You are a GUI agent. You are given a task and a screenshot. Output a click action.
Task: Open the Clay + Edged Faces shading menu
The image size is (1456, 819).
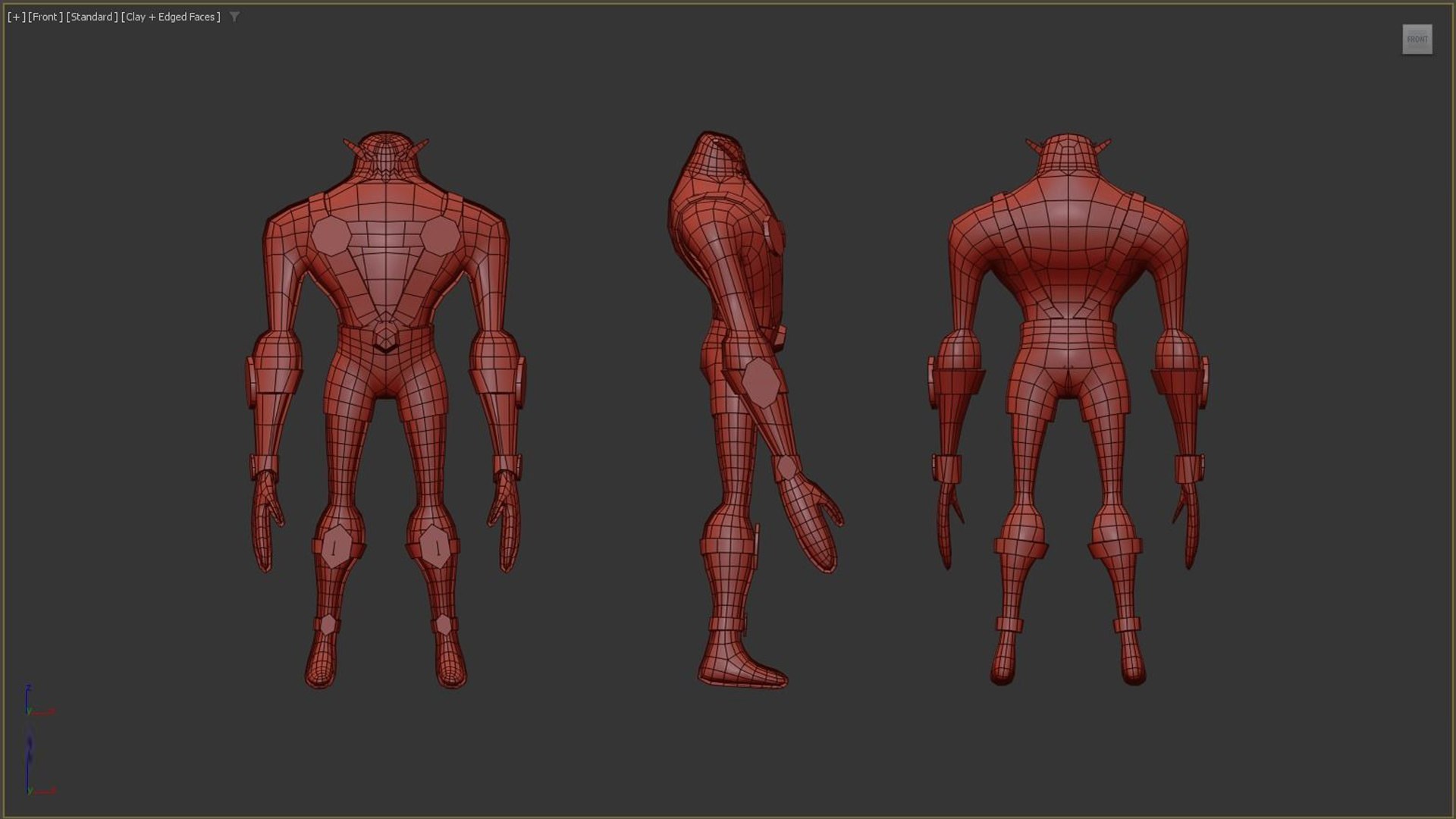pyautogui.click(x=171, y=17)
